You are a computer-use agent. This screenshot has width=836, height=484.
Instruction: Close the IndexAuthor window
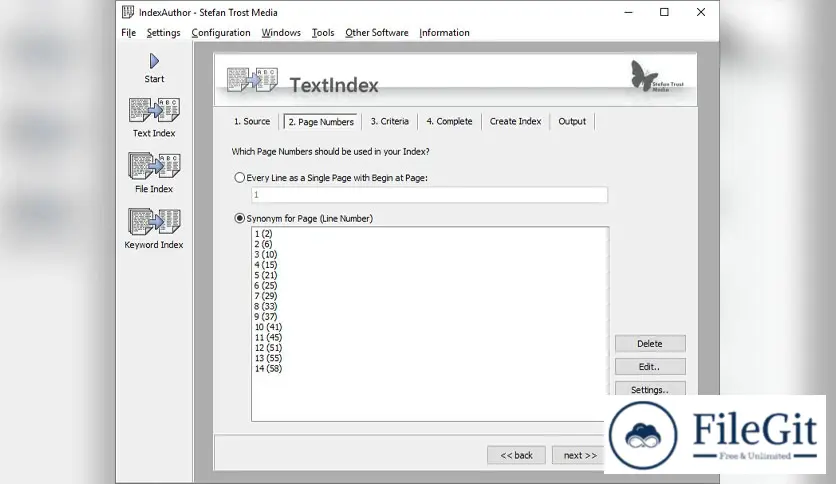pyautogui.click(x=701, y=12)
